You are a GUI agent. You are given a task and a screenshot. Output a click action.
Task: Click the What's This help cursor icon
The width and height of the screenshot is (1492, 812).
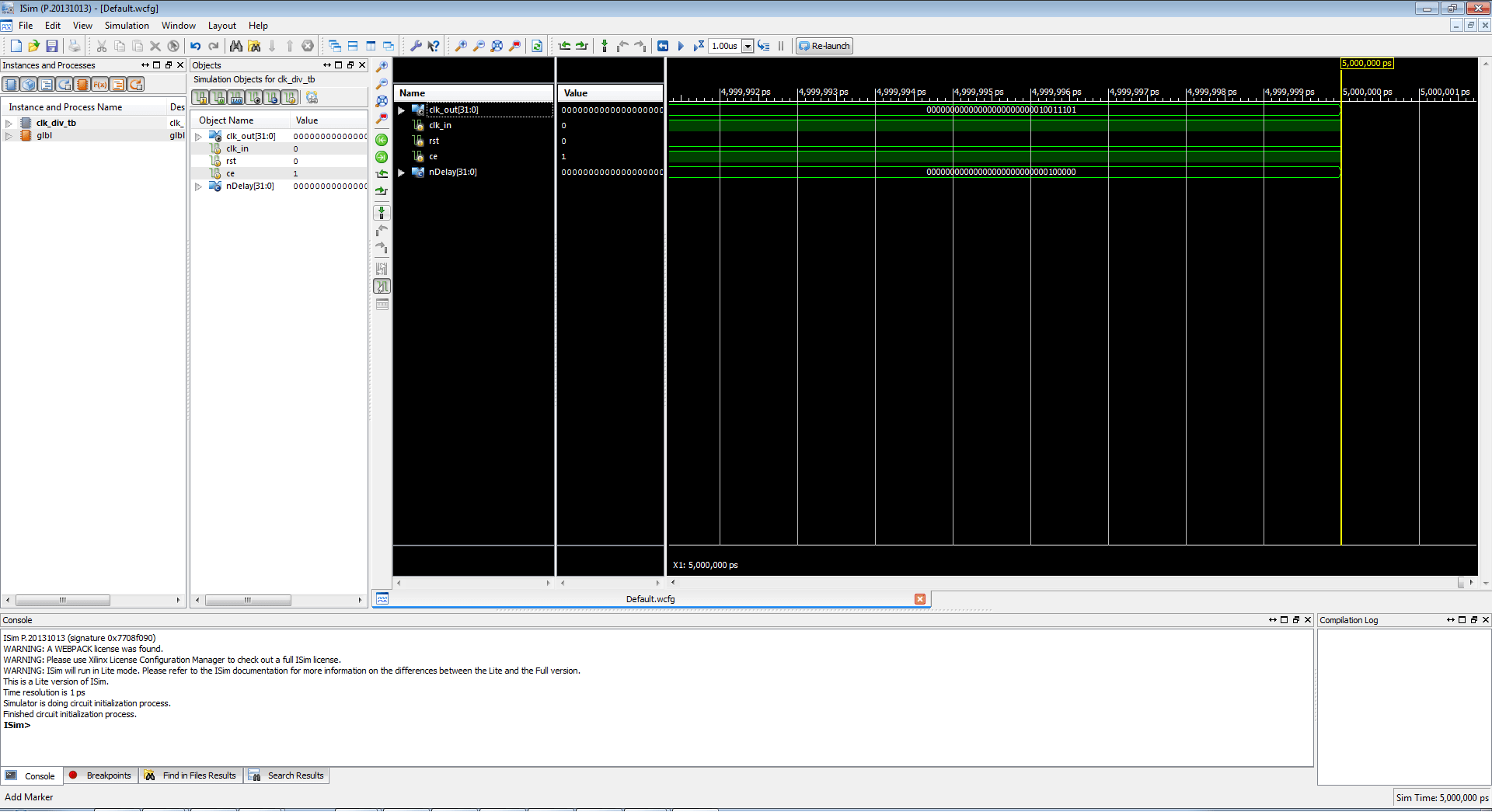[434, 46]
